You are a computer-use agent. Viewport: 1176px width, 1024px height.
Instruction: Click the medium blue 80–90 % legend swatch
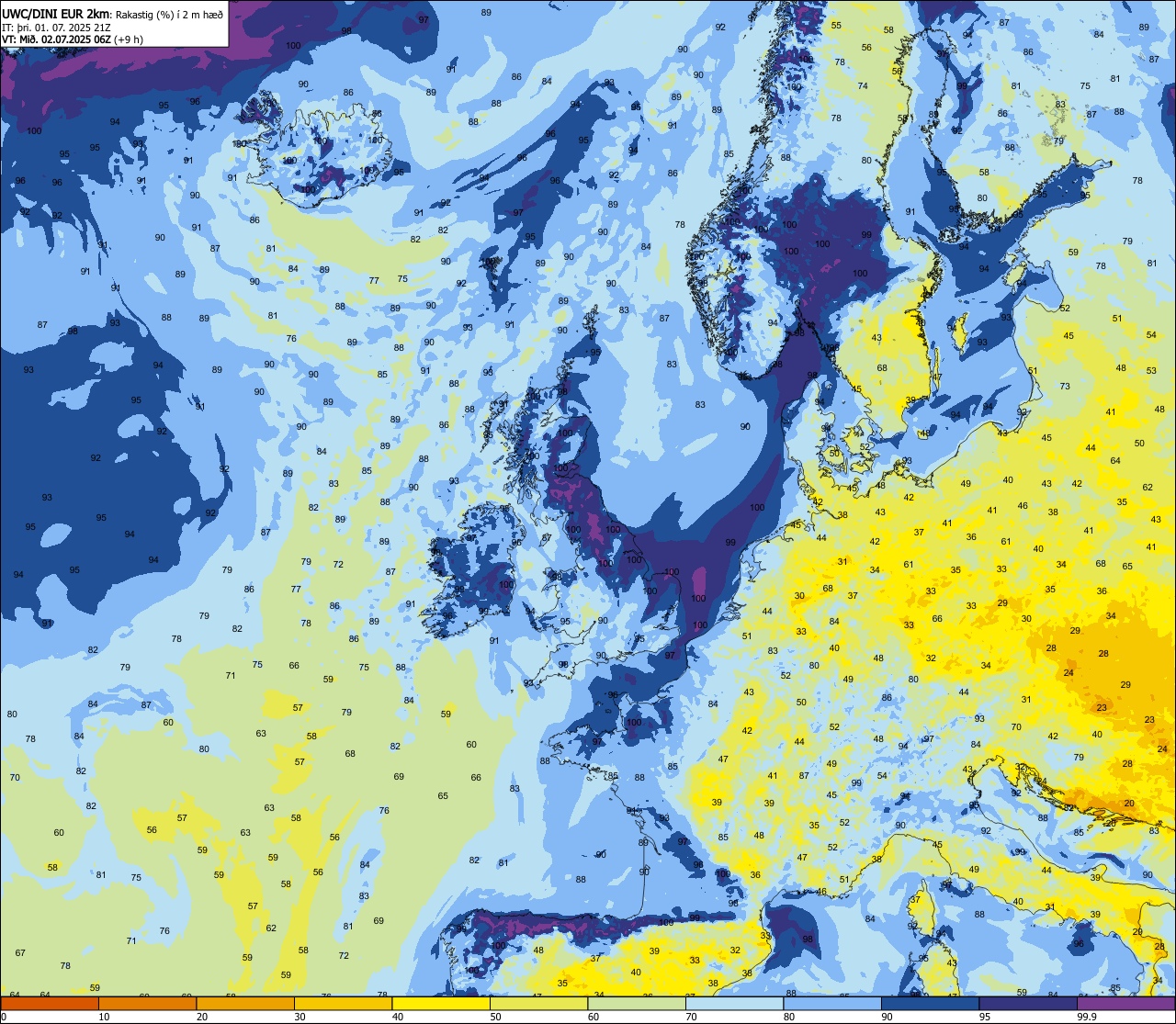[x=832, y=1004]
